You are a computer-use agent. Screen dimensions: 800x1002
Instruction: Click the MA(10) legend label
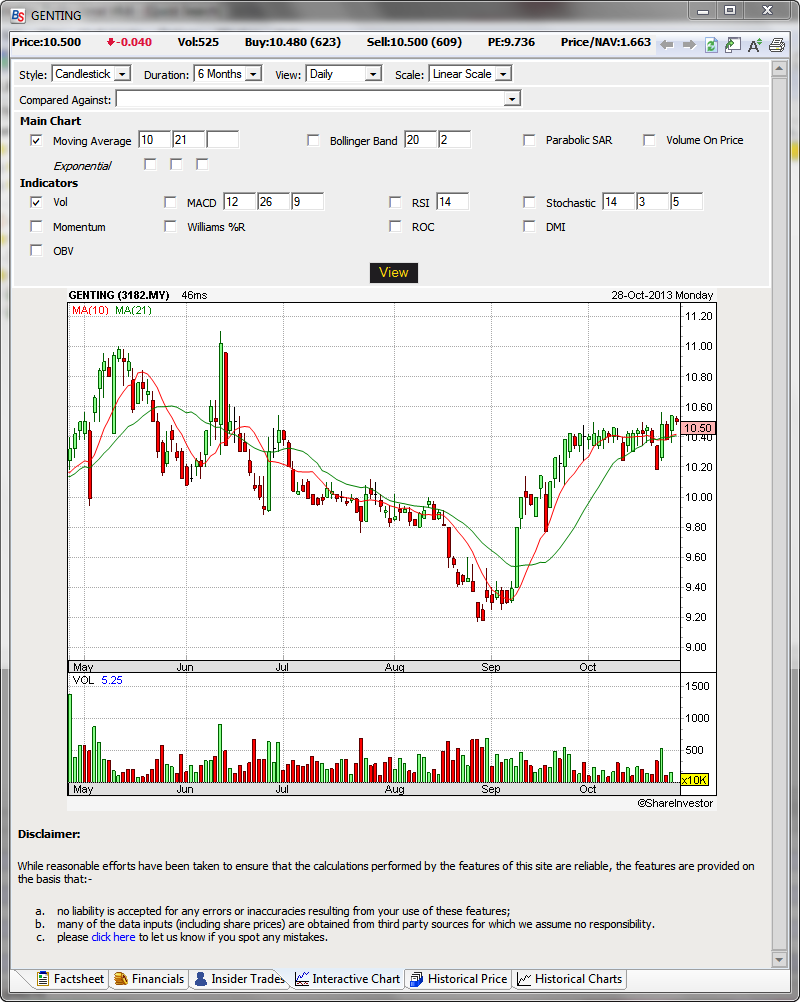pyautogui.click(x=90, y=311)
